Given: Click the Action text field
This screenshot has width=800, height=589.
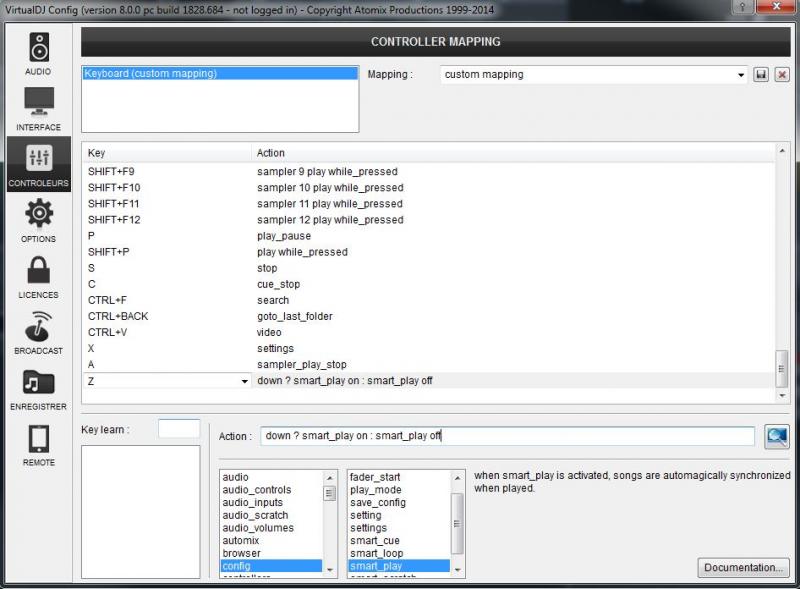Looking at the screenshot, I should [x=507, y=436].
